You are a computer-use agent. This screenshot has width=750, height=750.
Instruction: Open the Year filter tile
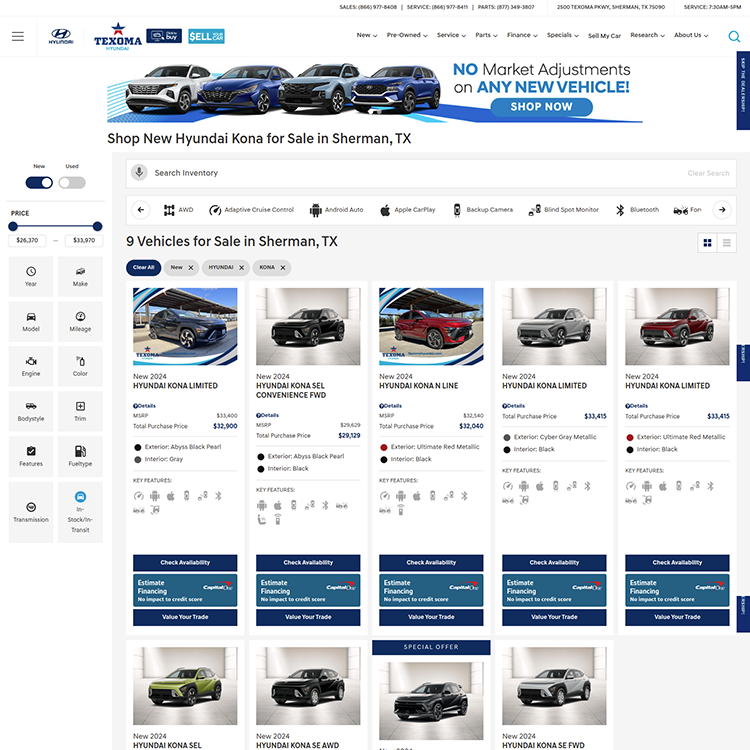coord(31,276)
